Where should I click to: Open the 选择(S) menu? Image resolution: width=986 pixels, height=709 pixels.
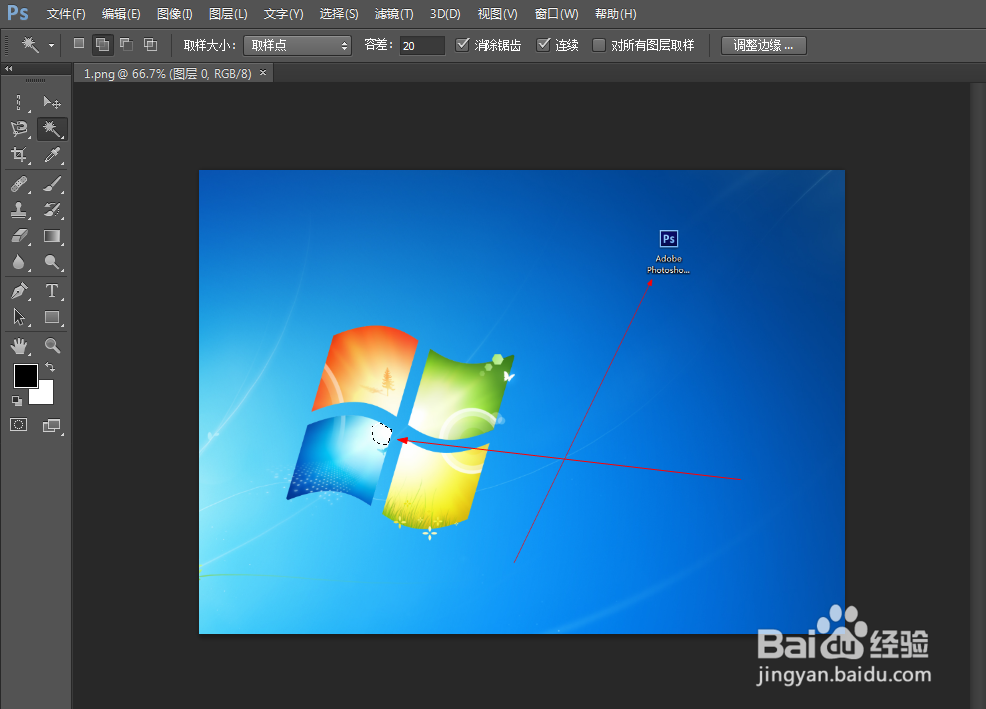point(338,14)
